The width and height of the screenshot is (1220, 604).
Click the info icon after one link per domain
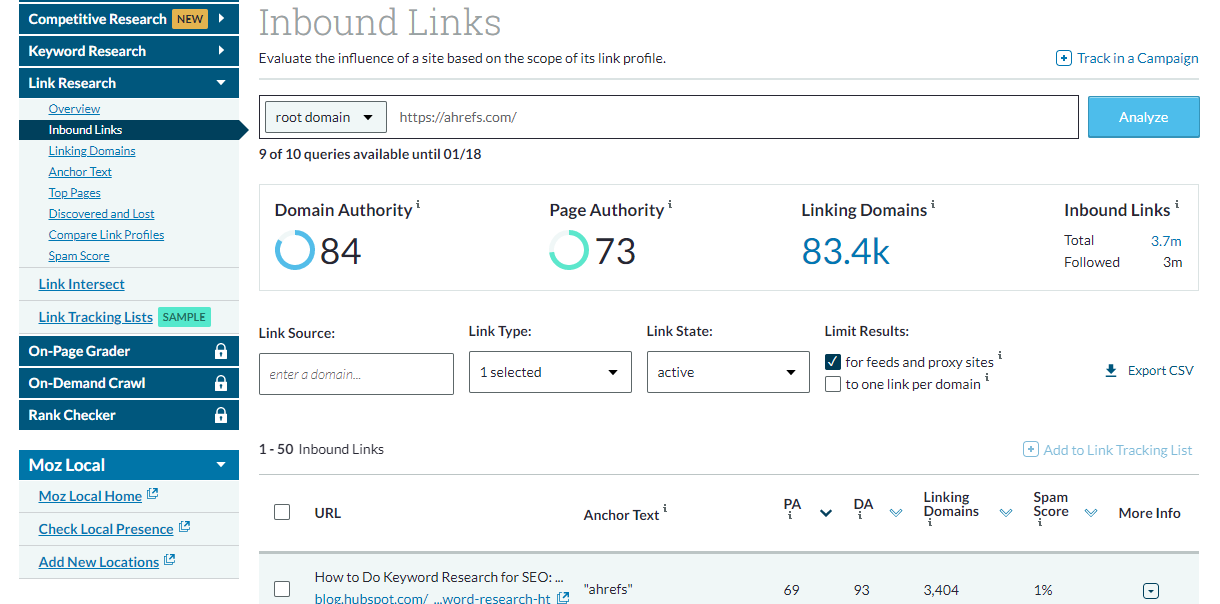click(x=987, y=378)
